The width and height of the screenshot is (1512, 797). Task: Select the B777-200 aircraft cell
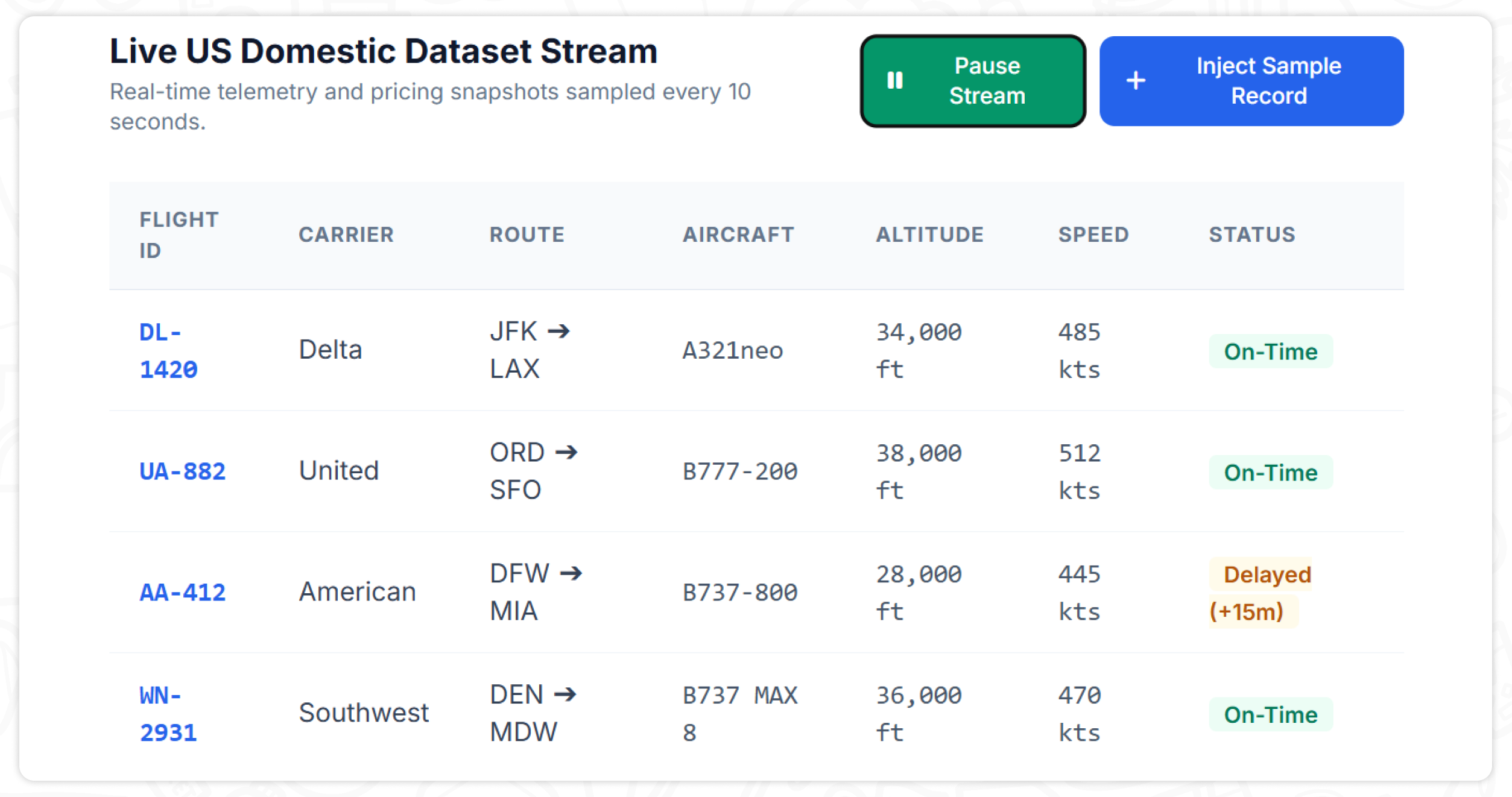pos(740,471)
